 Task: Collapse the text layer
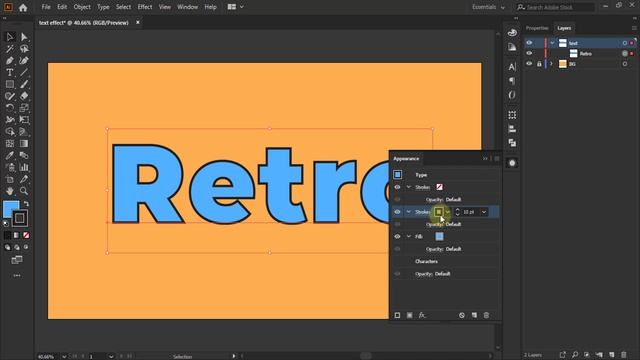tap(552, 43)
